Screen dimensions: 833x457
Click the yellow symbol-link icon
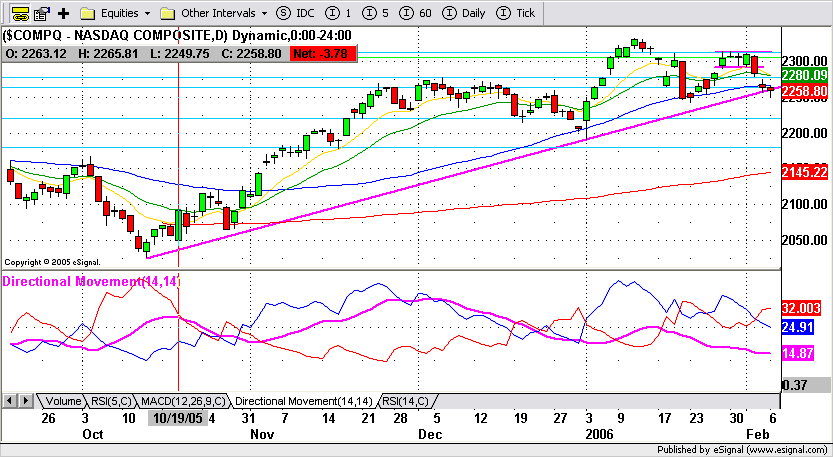click(20, 13)
